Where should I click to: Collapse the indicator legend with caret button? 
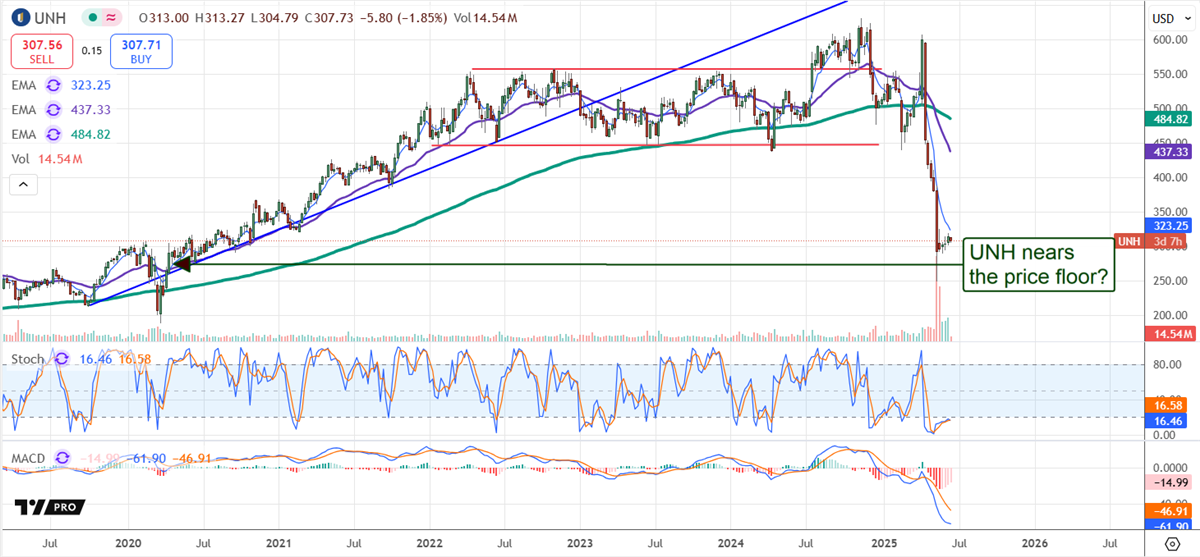tap(23, 184)
